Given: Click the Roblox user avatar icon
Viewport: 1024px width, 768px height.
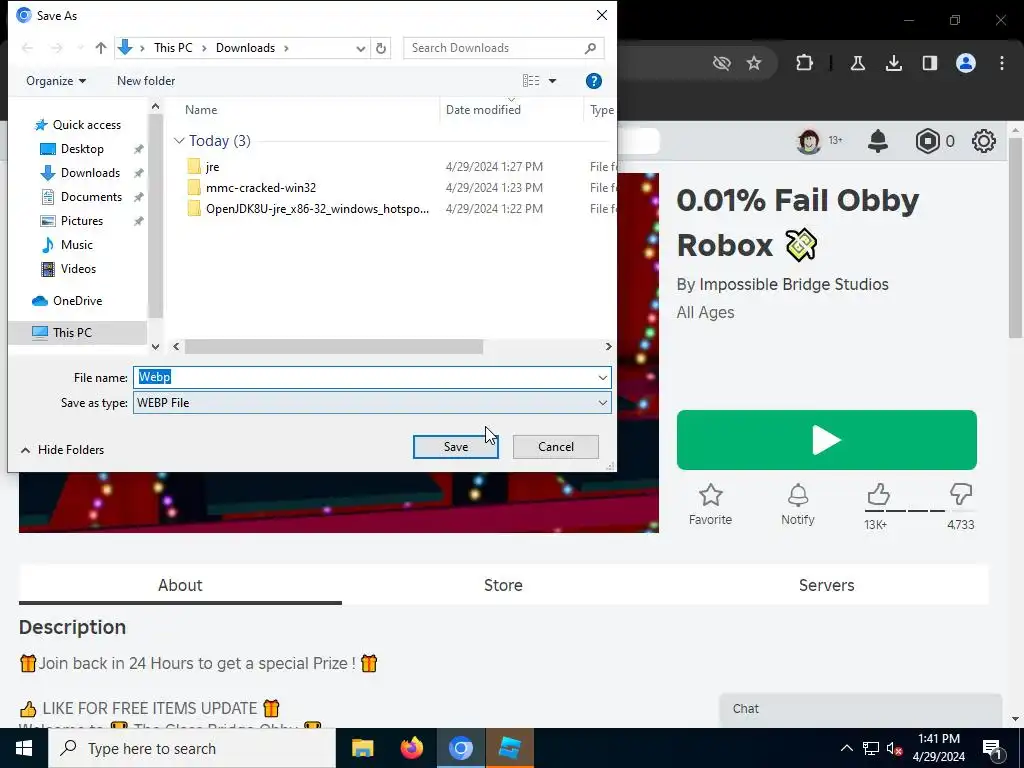Looking at the screenshot, I should point(808,141).
